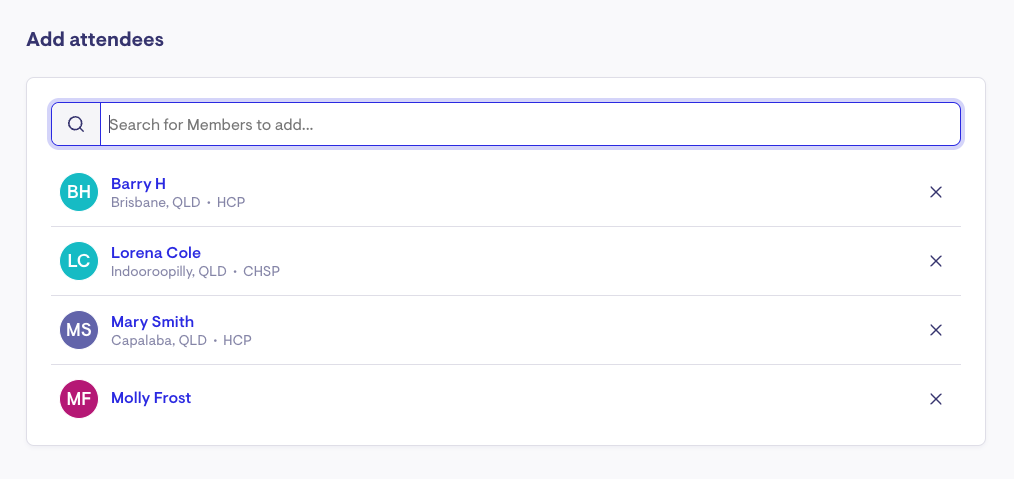Image resolution: width=1014 pixels, height=479 pixels.
Task: Click the HCP label under Mary Smith
Action: (237, 340)
